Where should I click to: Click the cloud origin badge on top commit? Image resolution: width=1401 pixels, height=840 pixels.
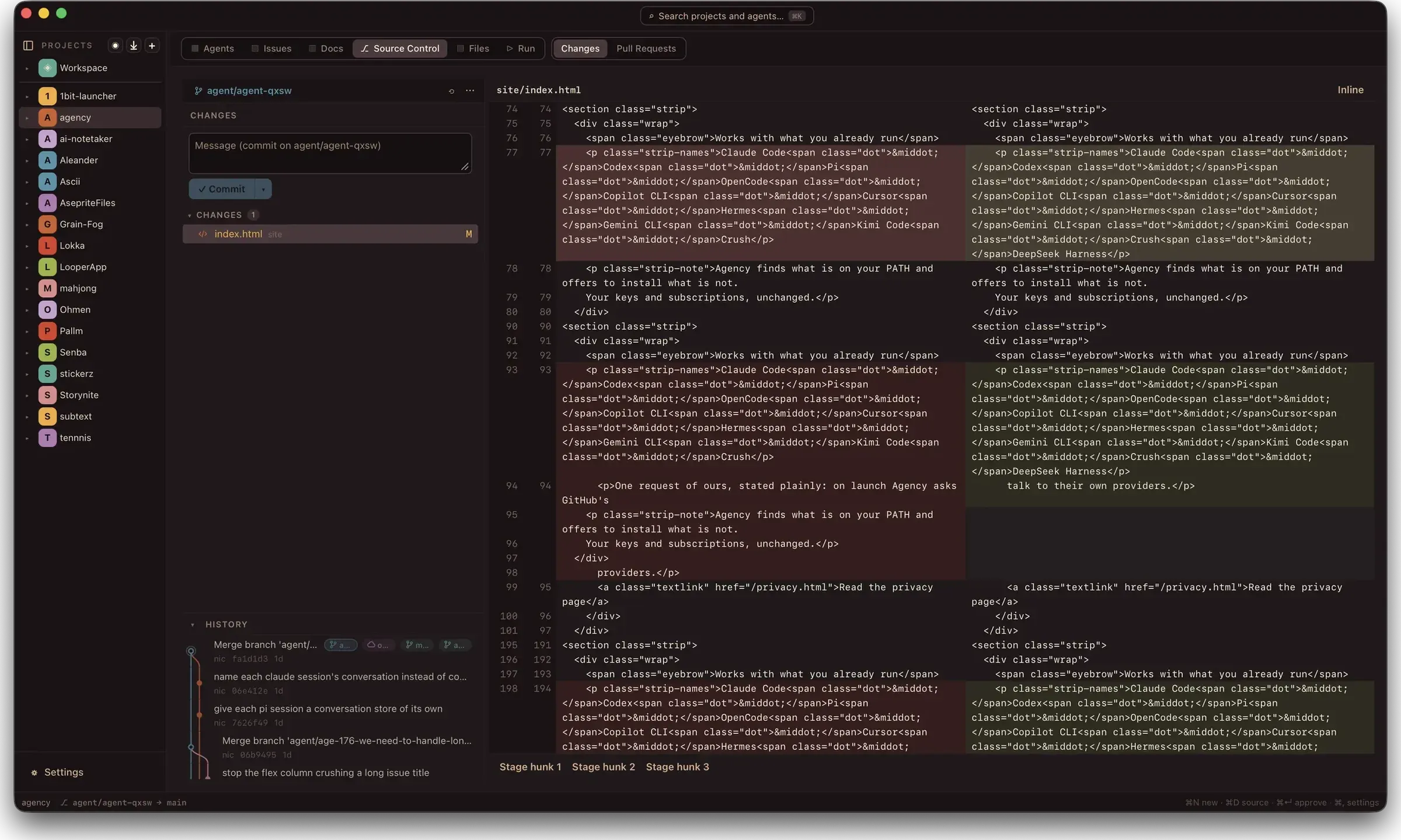coord(378,645)
